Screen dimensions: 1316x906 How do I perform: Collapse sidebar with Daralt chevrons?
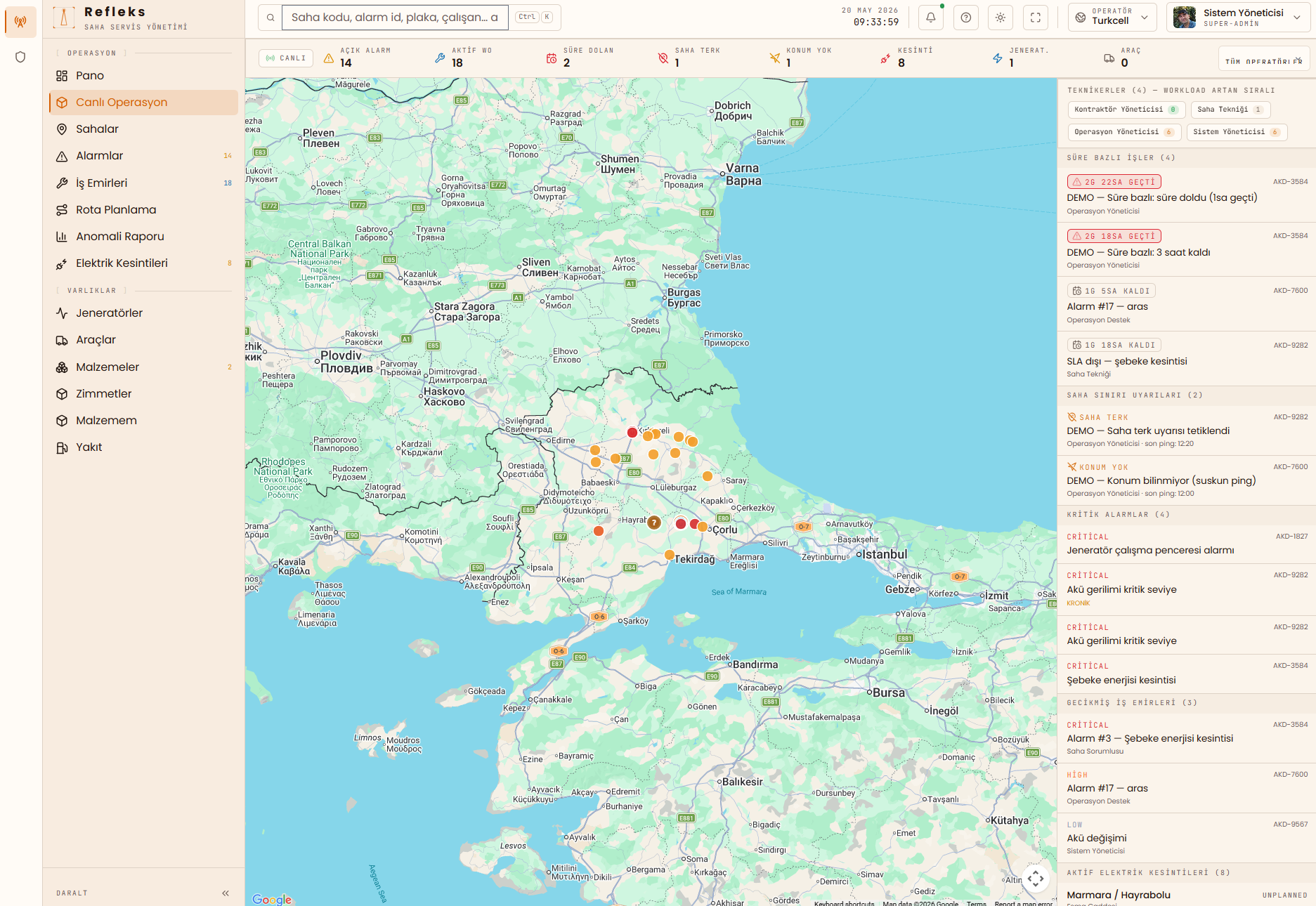coord(226,893)
